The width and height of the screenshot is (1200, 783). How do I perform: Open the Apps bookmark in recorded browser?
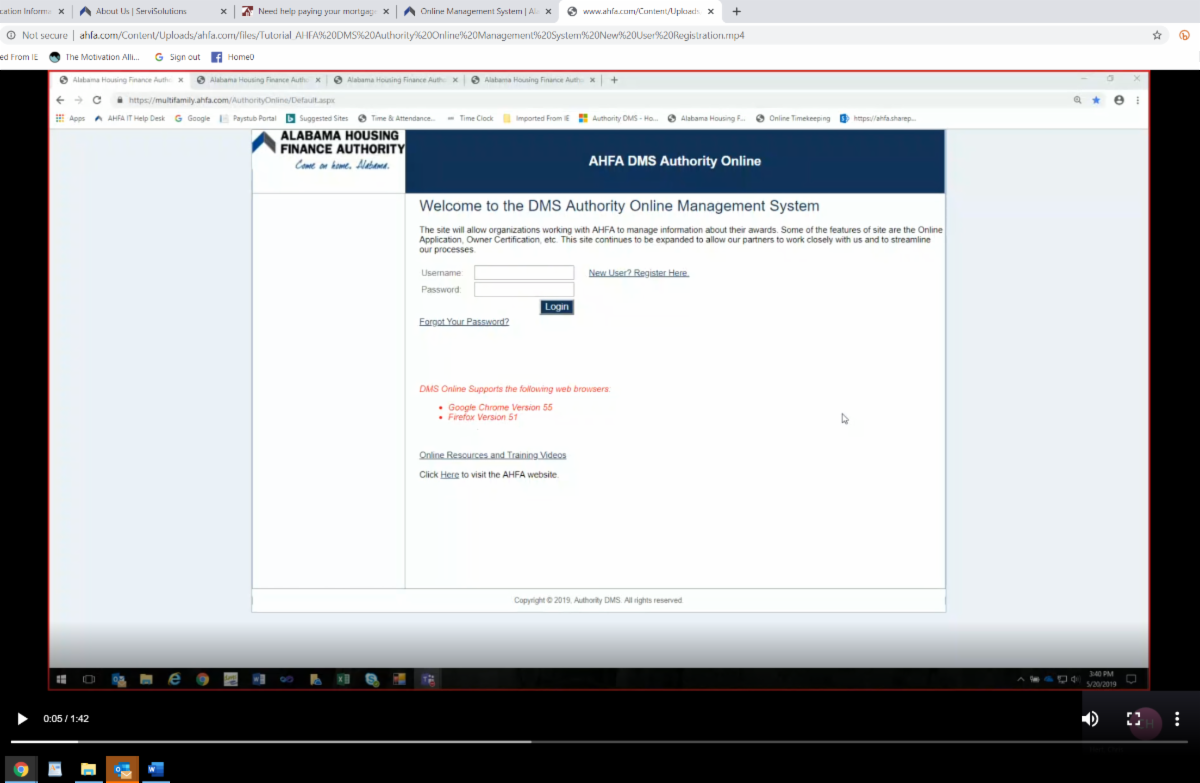click(x=70, y=118)
